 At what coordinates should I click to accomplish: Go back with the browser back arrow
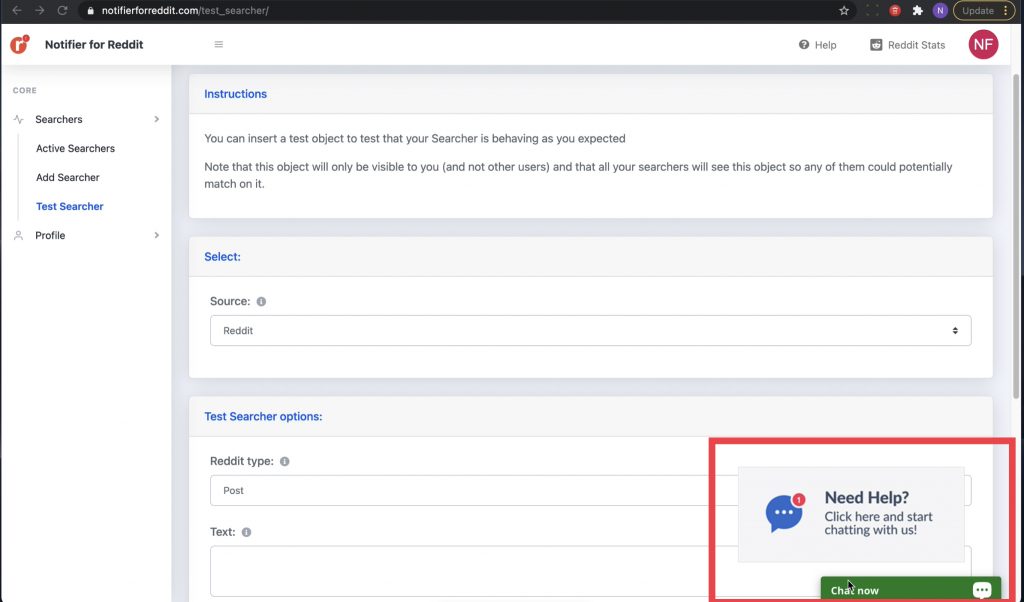pyautogui.click(x=17, y=10)
